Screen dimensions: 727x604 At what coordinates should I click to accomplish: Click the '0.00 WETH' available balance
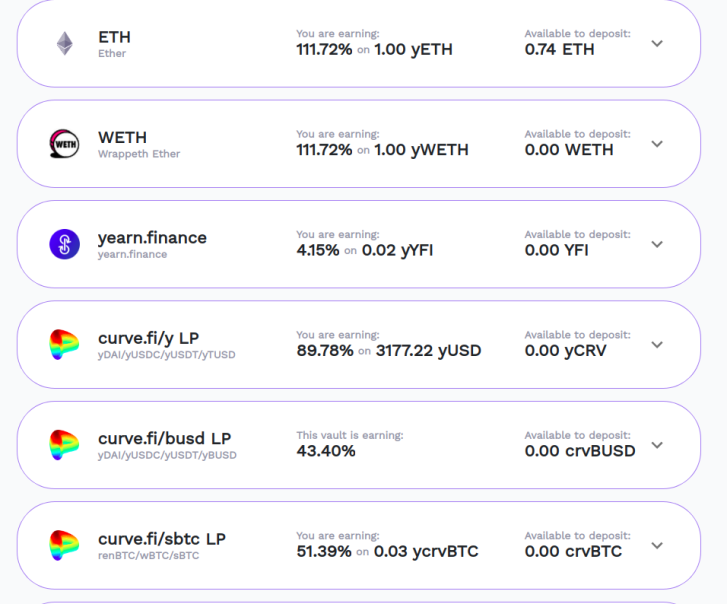click(569, 150)
